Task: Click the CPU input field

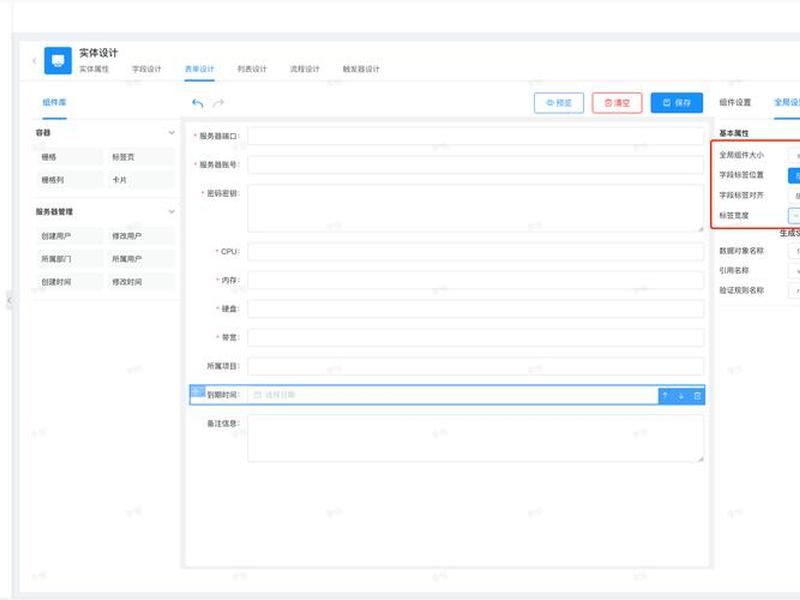Action: pos(476,252)
